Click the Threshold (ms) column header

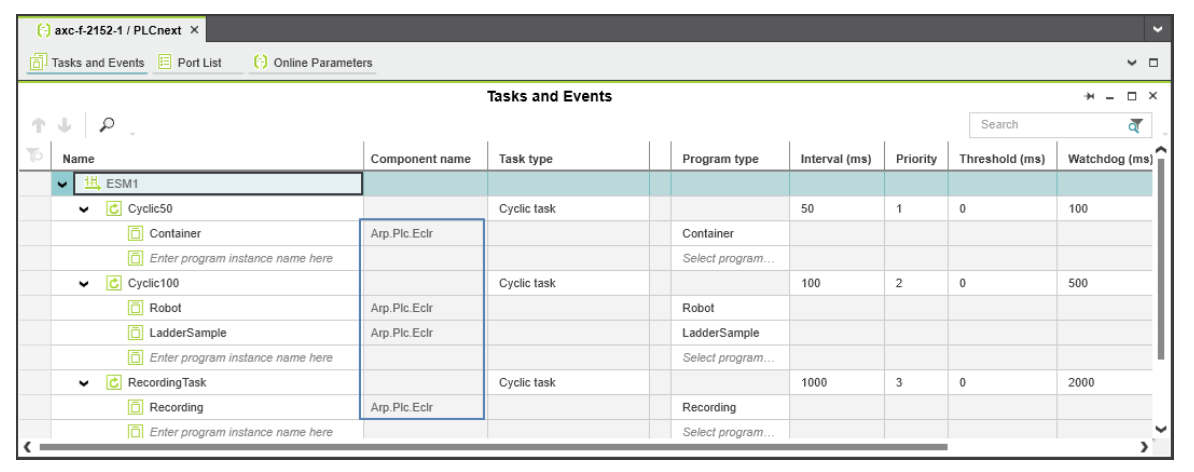coord(1002,159)
